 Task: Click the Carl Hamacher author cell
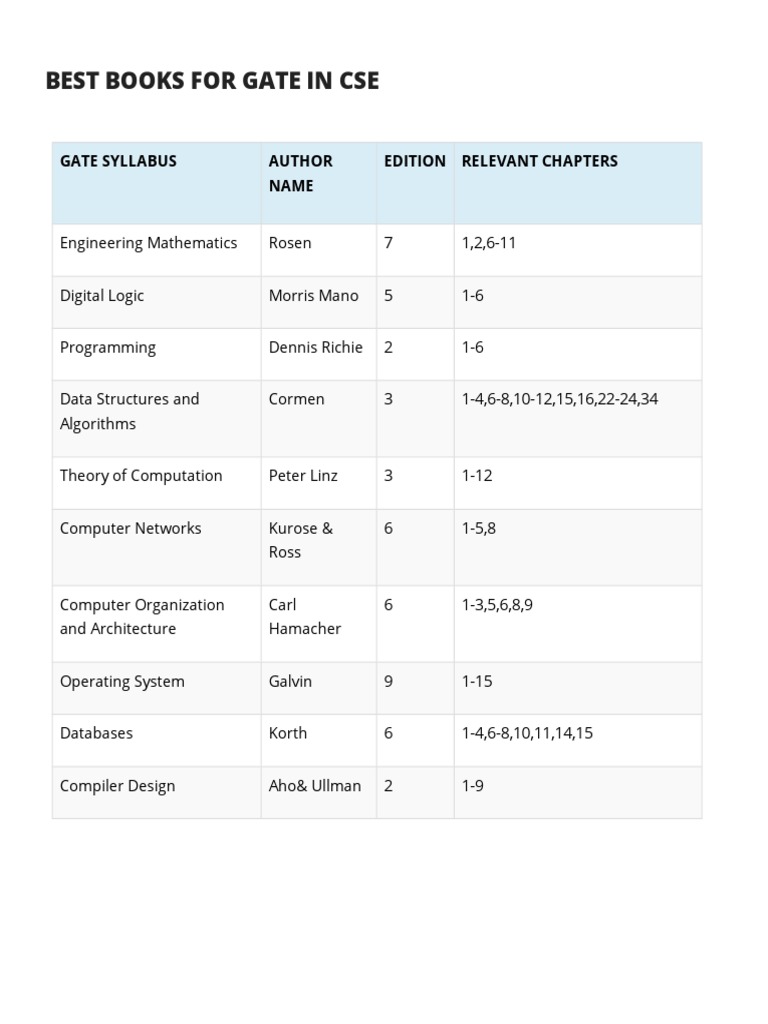point(304,617)
